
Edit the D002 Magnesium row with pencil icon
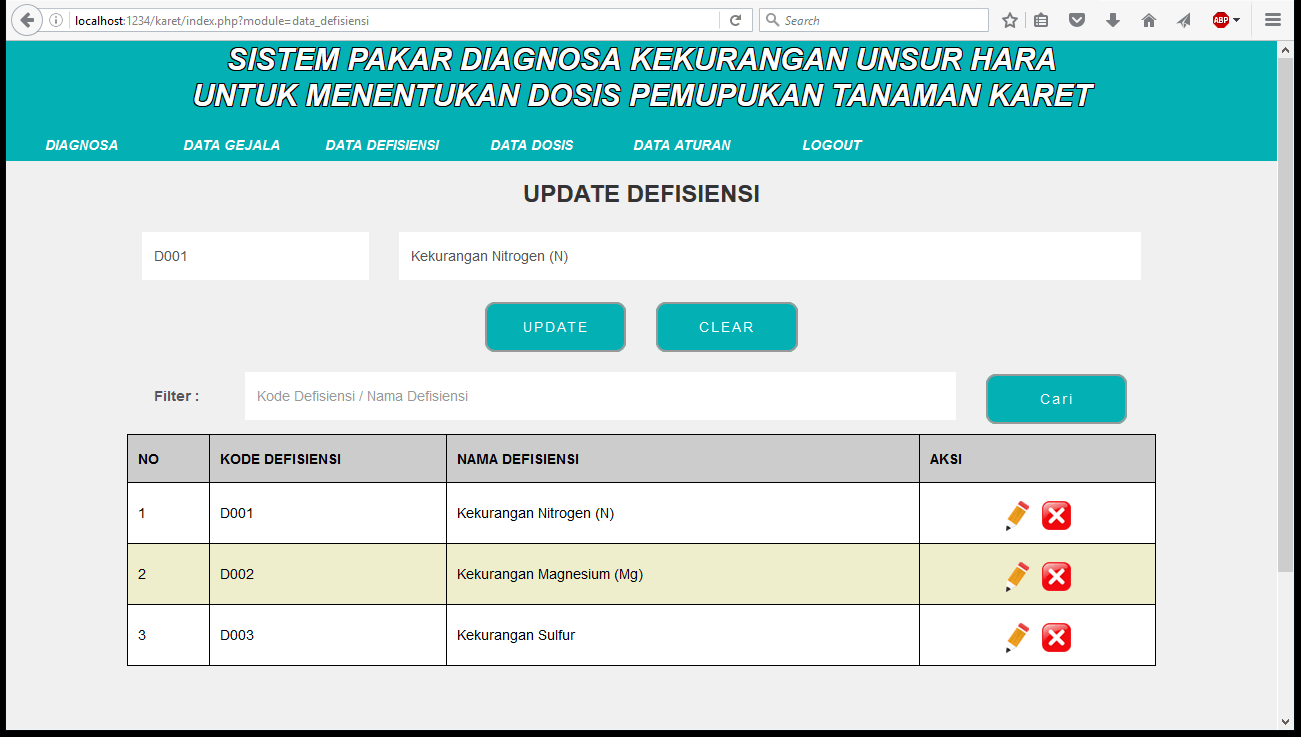pos(1017,576)
